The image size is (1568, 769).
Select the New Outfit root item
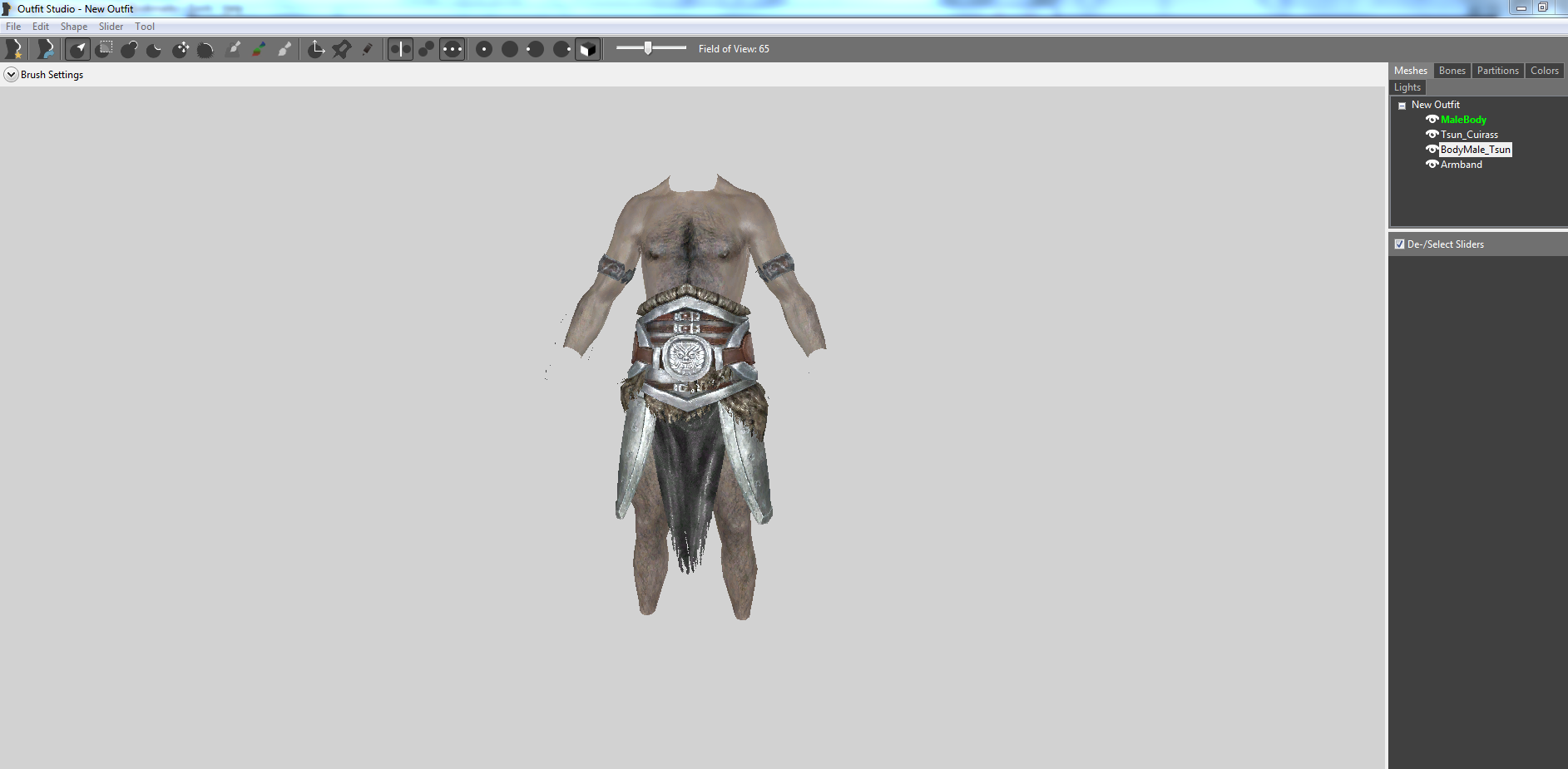tap(1435, 105)
